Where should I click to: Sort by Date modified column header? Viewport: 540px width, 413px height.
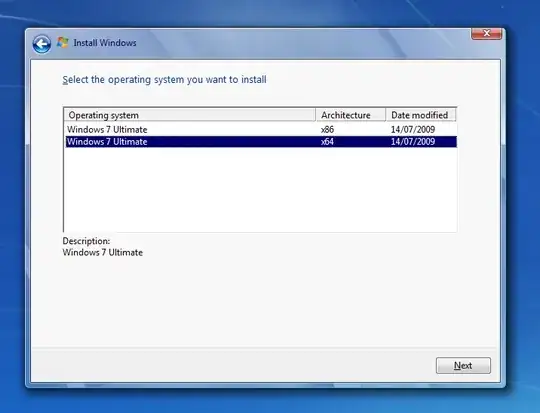421,115
